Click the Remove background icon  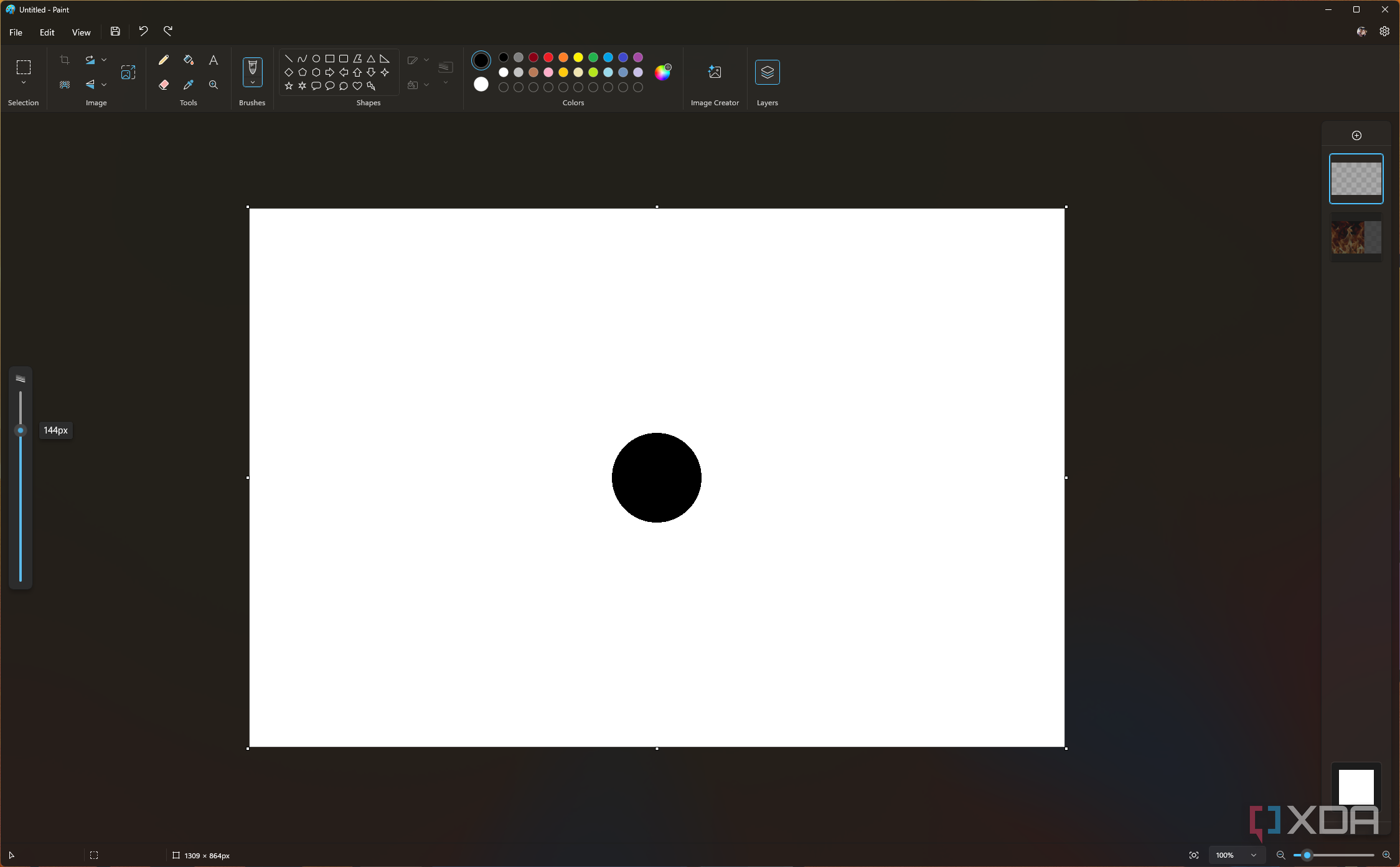[x=65, y=85]
